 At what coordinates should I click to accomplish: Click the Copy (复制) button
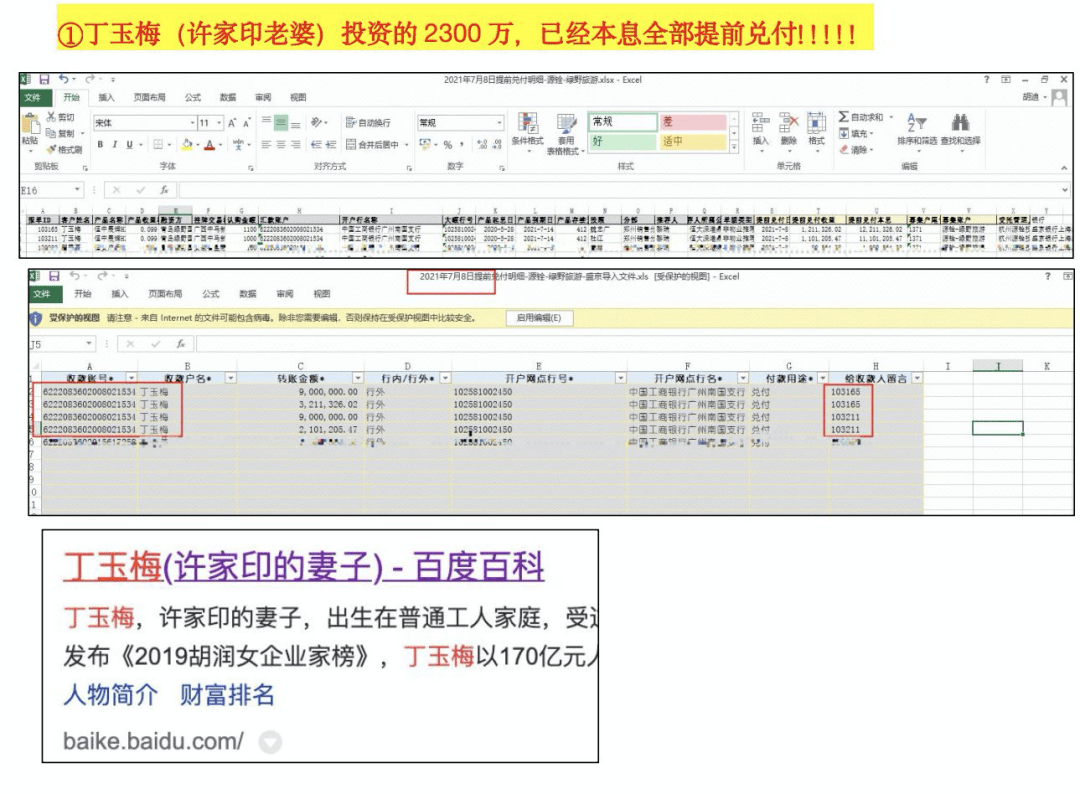click(61, 133)
